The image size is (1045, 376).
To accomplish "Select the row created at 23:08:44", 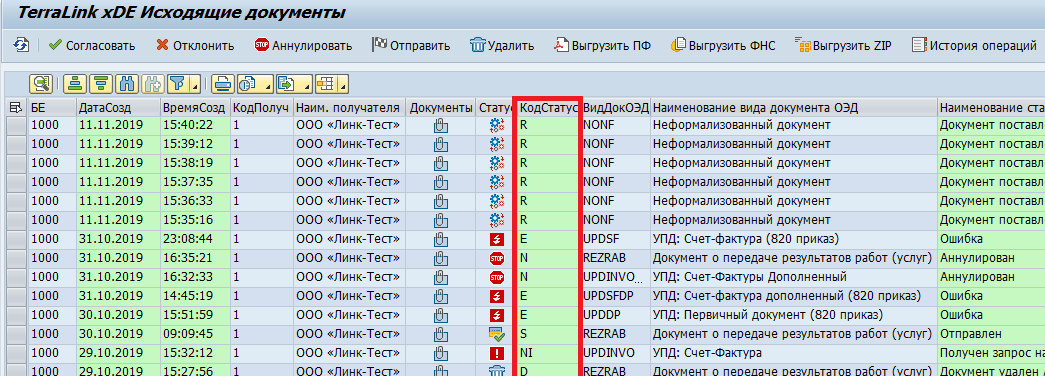I will coord(16,239).
